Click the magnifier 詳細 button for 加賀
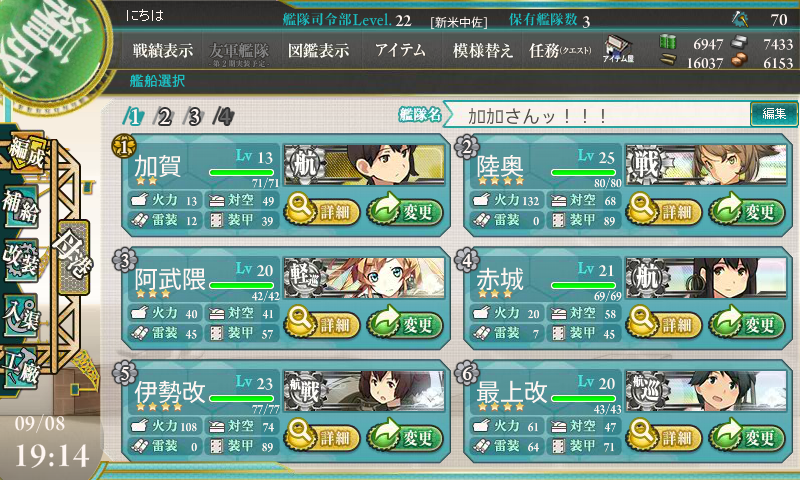 (321, 210)
